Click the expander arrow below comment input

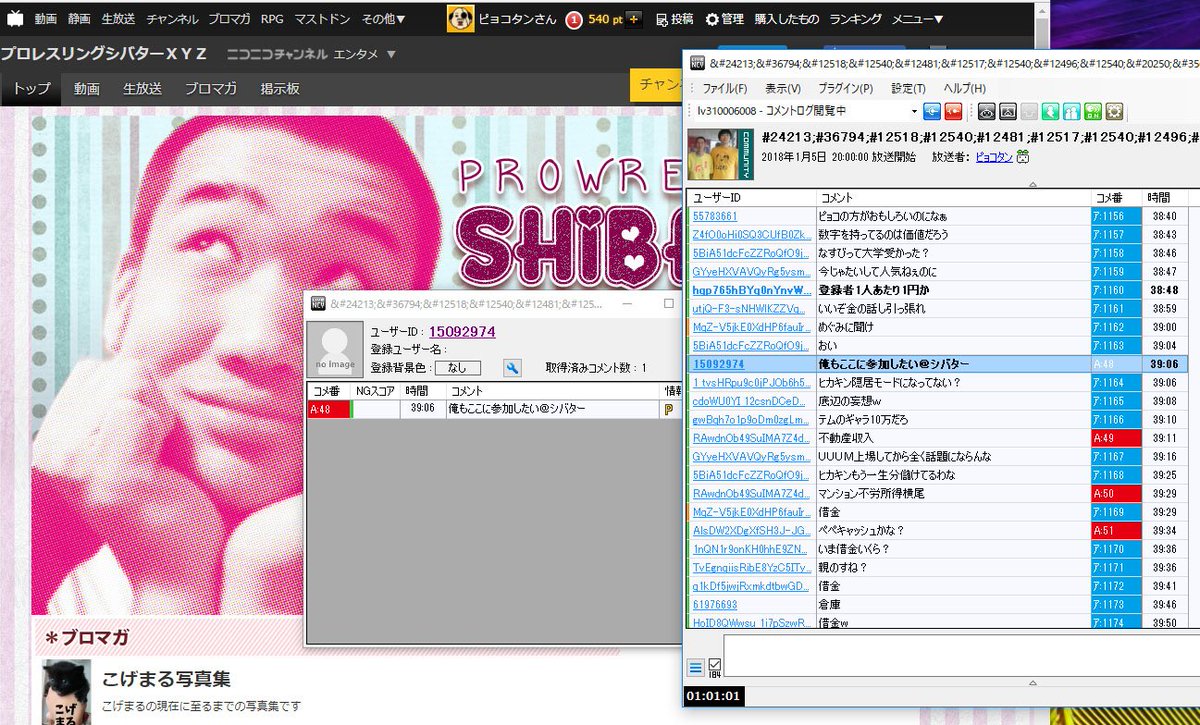click(1033, 682)
